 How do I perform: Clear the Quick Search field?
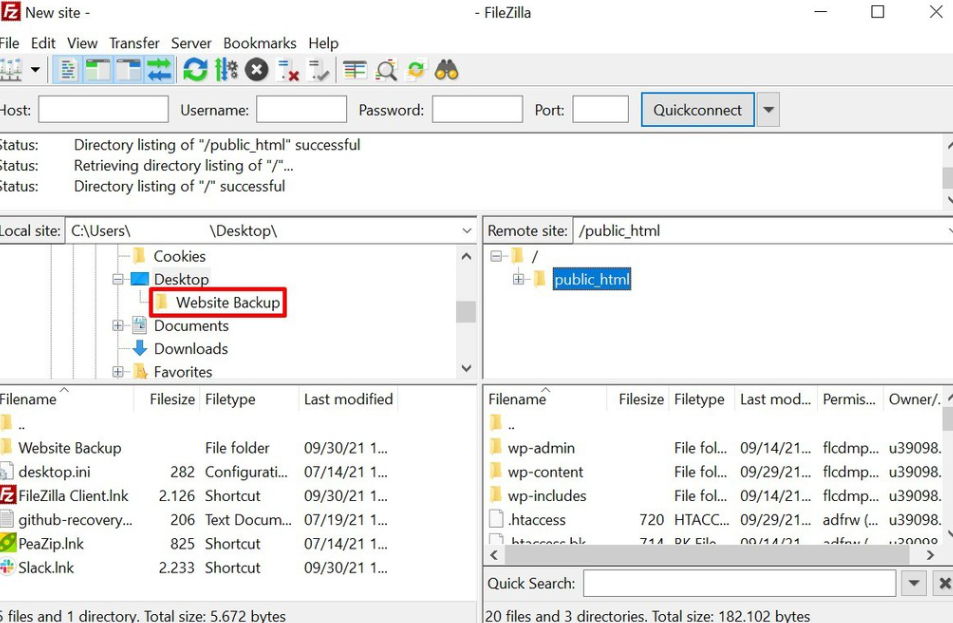[x=944, y=582]
